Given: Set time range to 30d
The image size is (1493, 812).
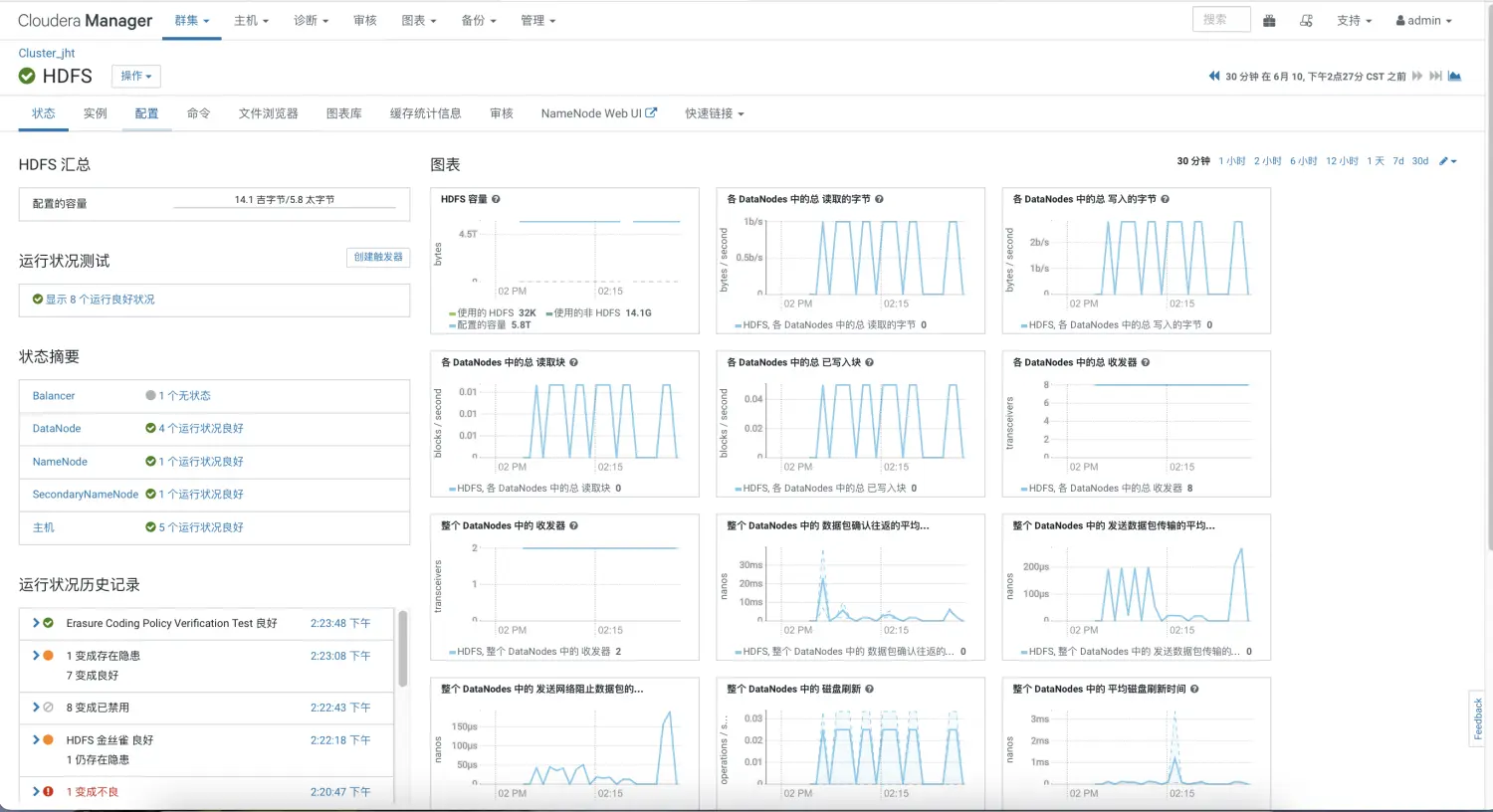Looking at the screenshot, I should tap(1420, 161).
